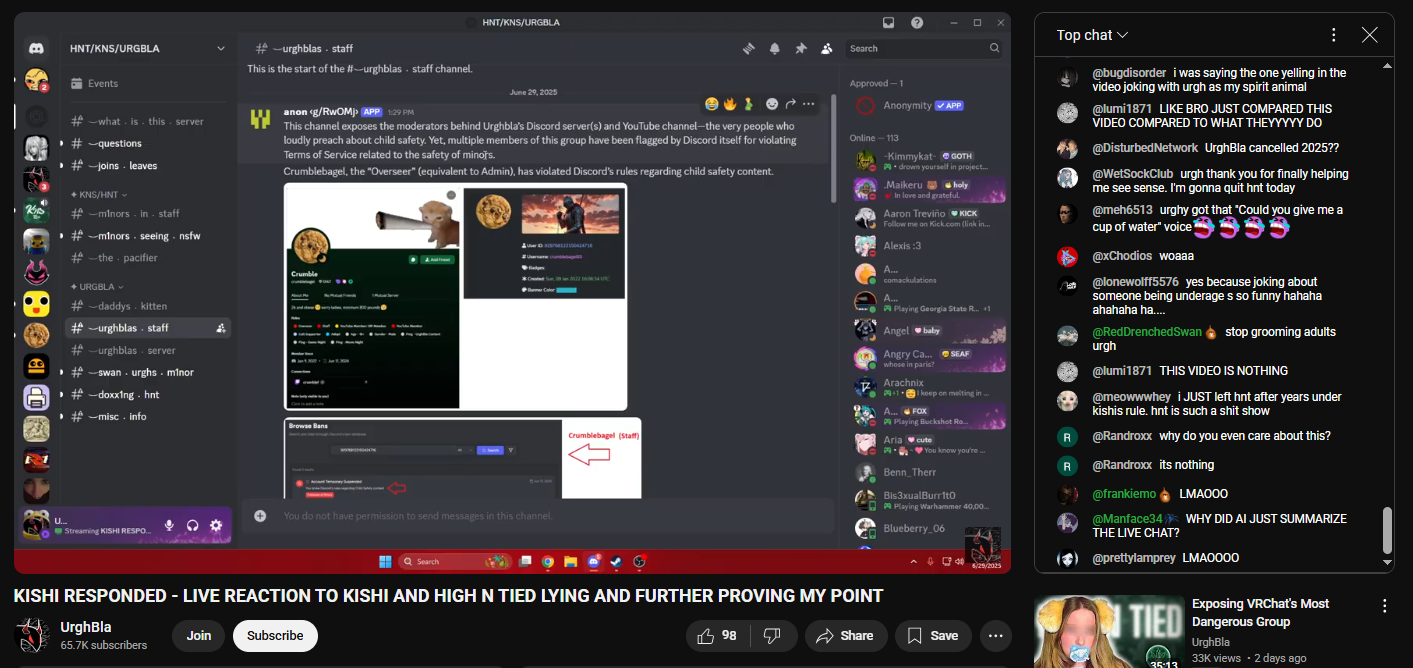Image resolution: width=1413 pixels, height=668 pixels.
Task: Open Exposing VRChat's Most Dangerous Group video
Action: pos(1261,613)
